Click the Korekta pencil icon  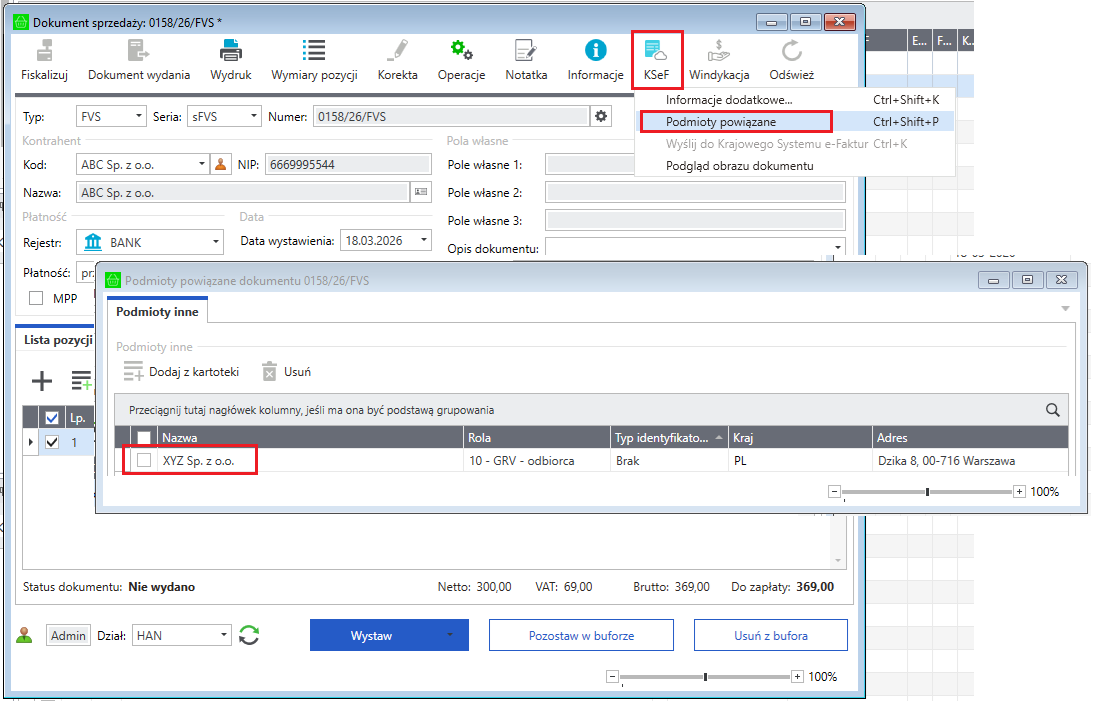[x=397, y=51]
